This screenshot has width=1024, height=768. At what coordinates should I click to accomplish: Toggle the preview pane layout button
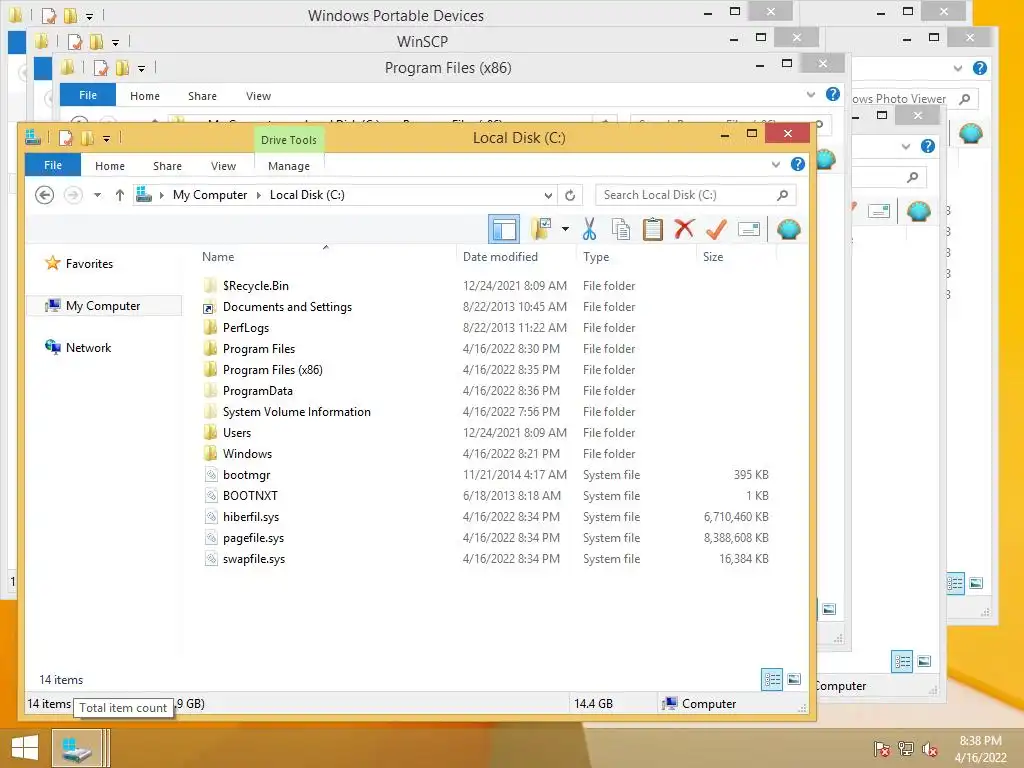(504, 229)
